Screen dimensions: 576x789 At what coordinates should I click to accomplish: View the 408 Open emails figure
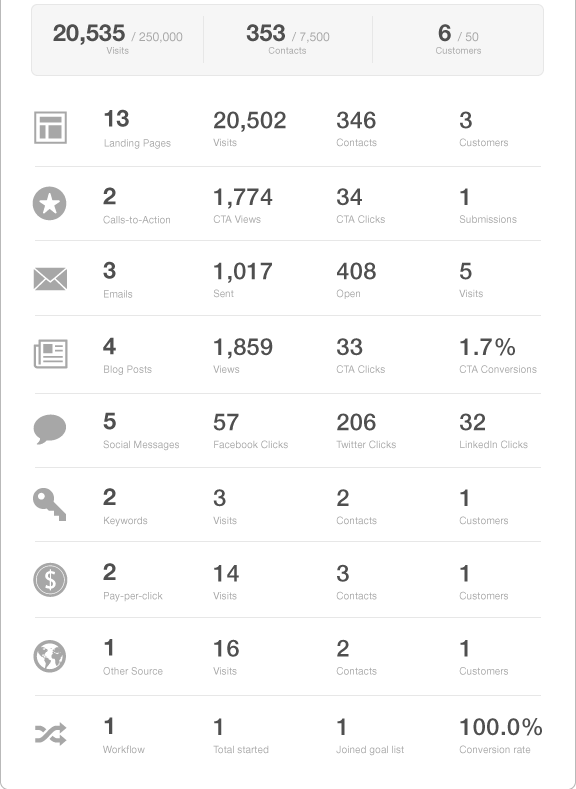pyautogui.click(x=356, y=280)
